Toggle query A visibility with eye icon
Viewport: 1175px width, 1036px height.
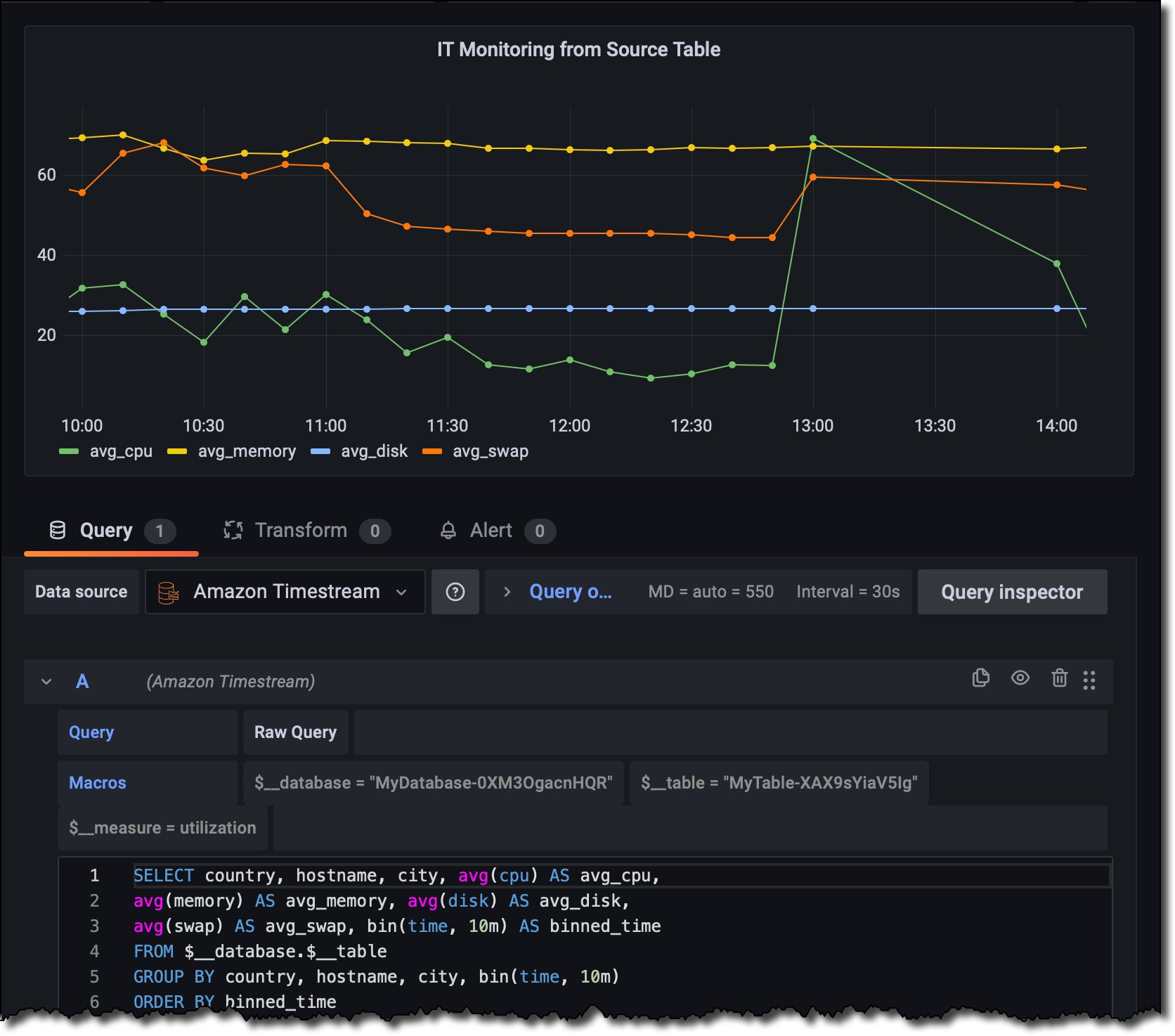pos(1020,678)
